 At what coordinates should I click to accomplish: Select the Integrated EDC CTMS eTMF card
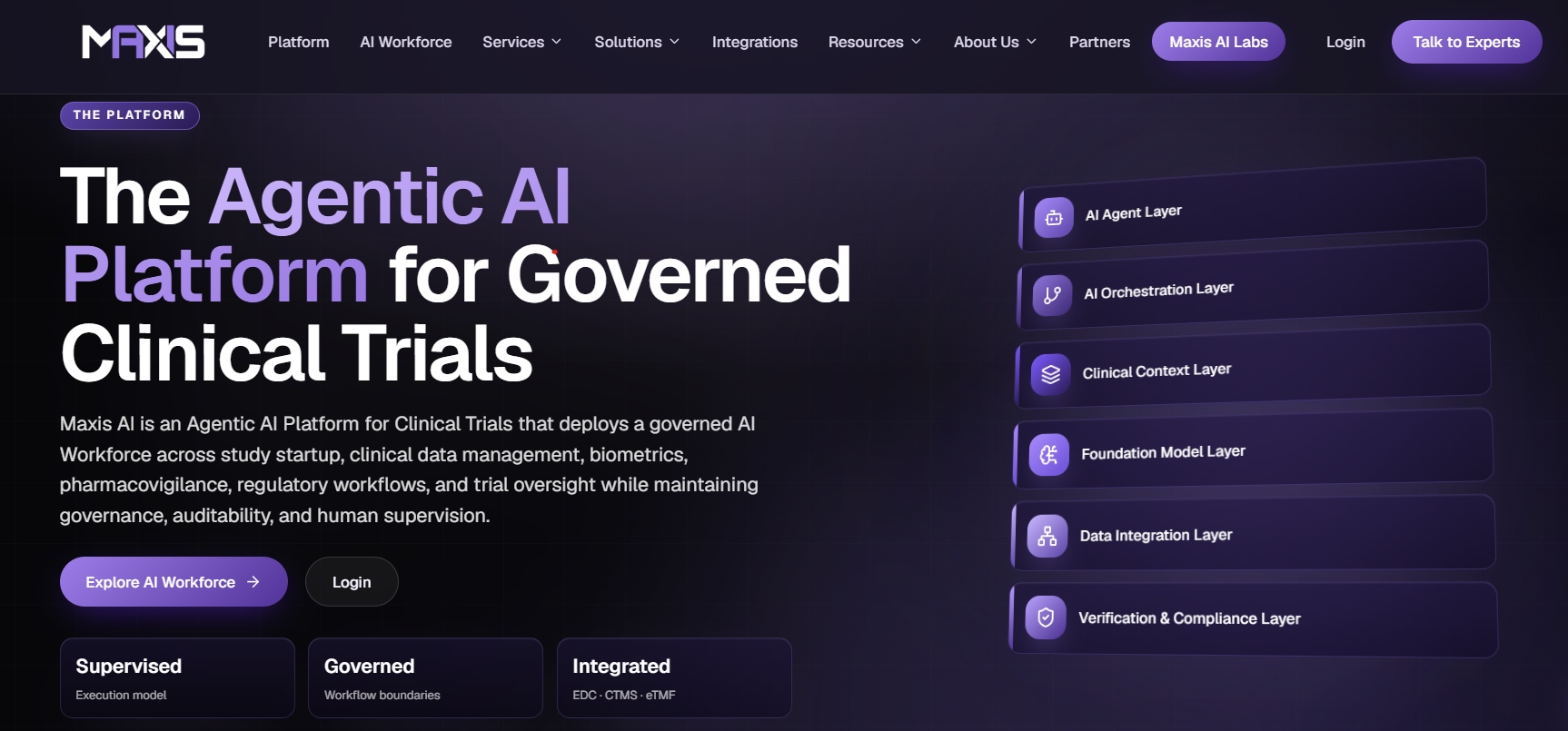point(674,678)
